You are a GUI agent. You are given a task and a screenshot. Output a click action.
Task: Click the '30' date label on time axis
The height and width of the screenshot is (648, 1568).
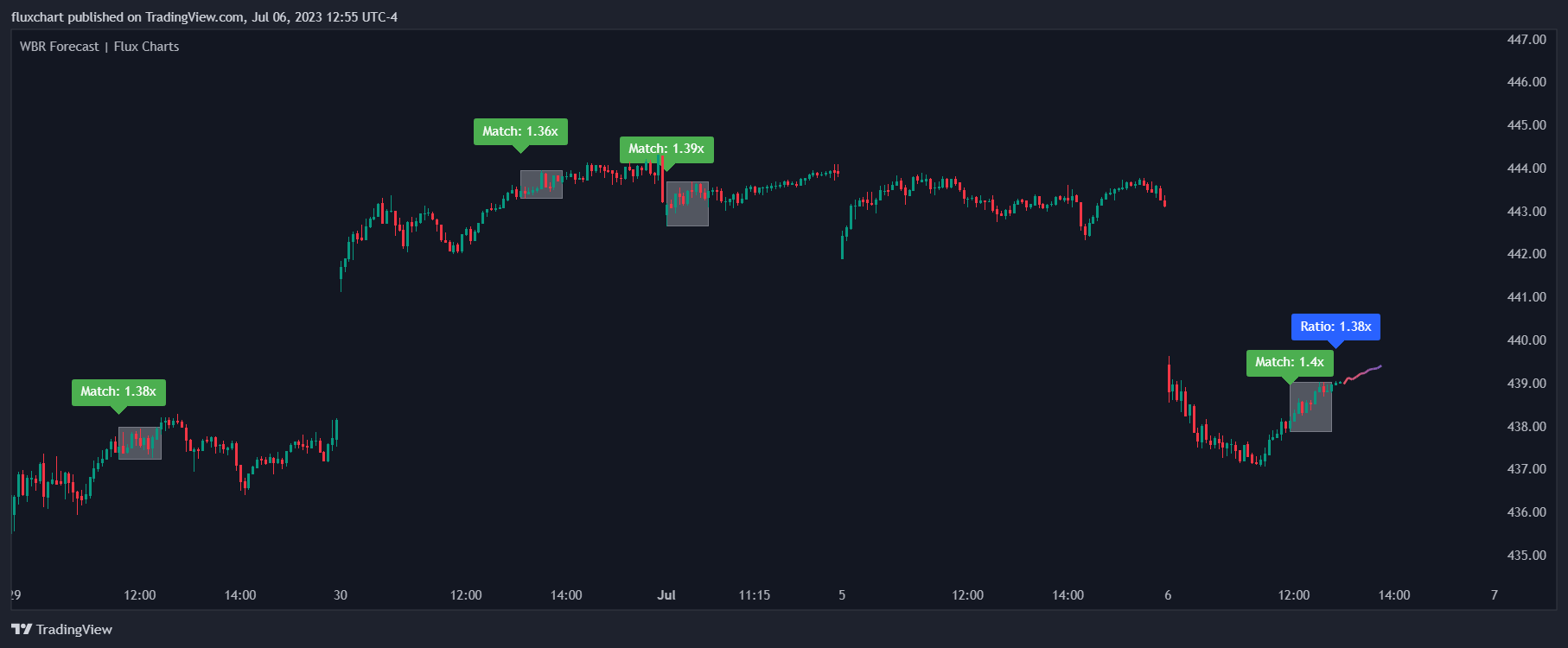(x=341, y=595)
